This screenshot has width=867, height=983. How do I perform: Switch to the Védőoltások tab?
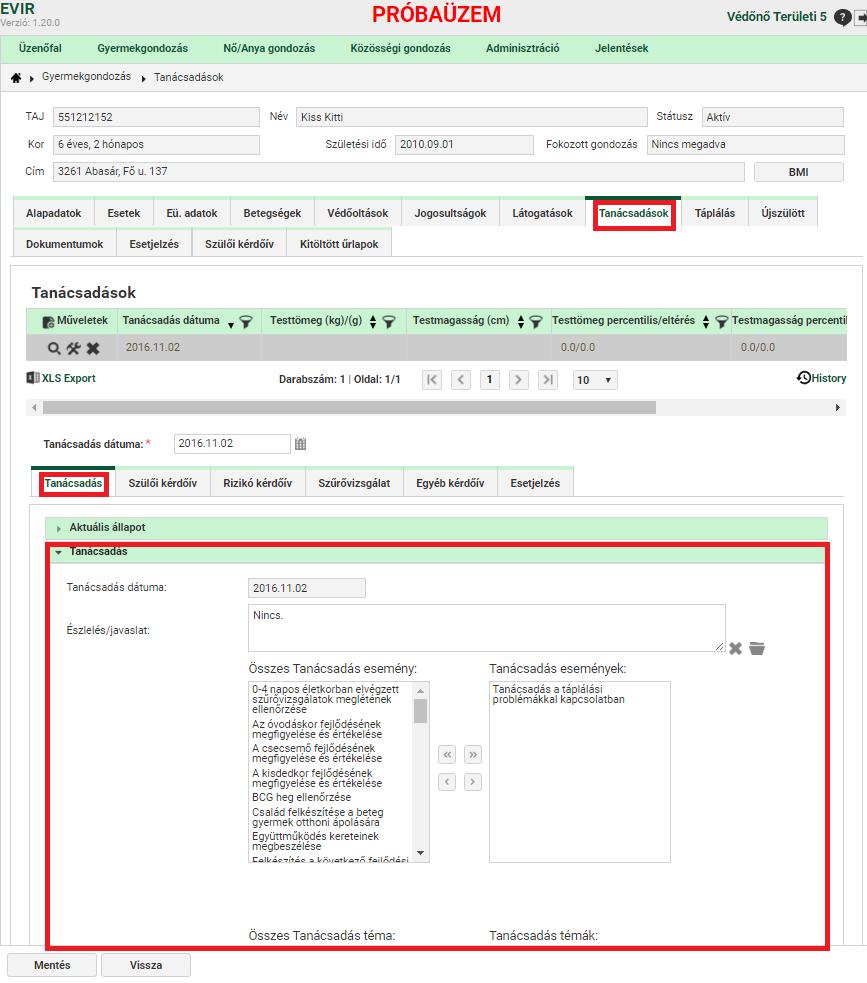[x=357, y=213]
